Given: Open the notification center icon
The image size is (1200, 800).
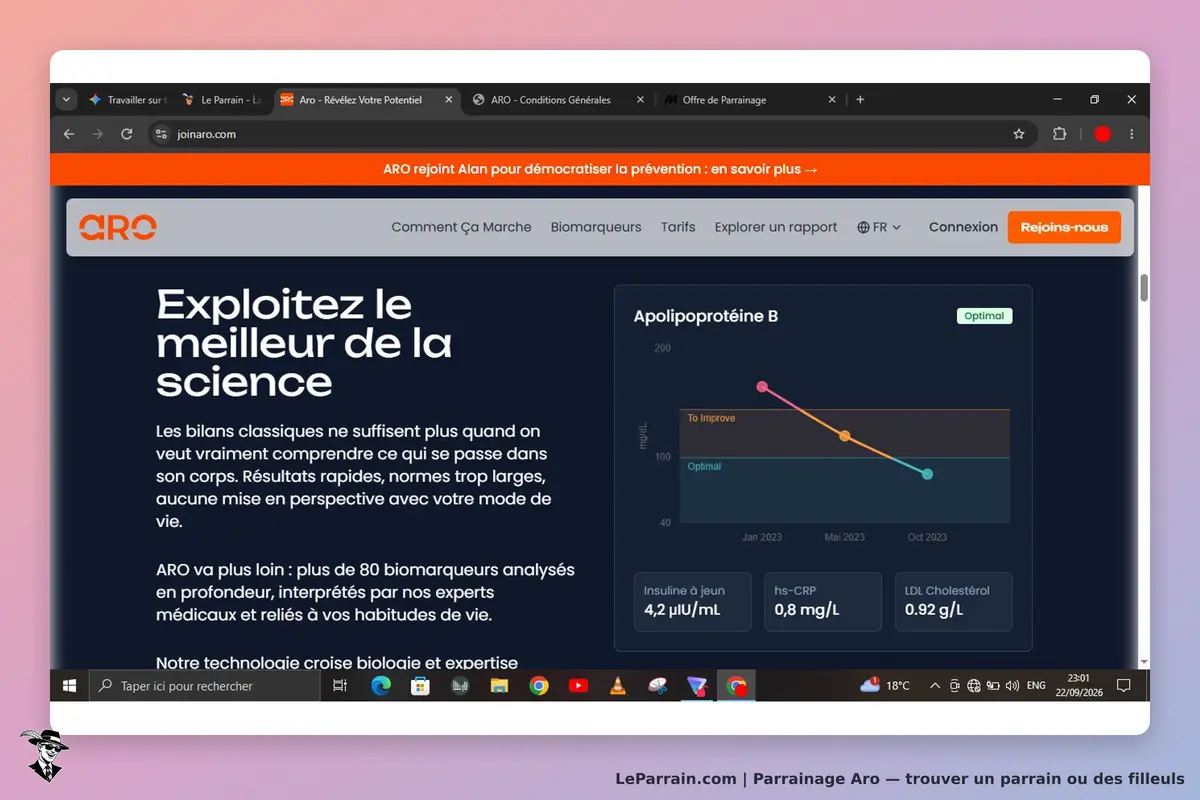Looking at the screenshot, I should [1123, 686].
